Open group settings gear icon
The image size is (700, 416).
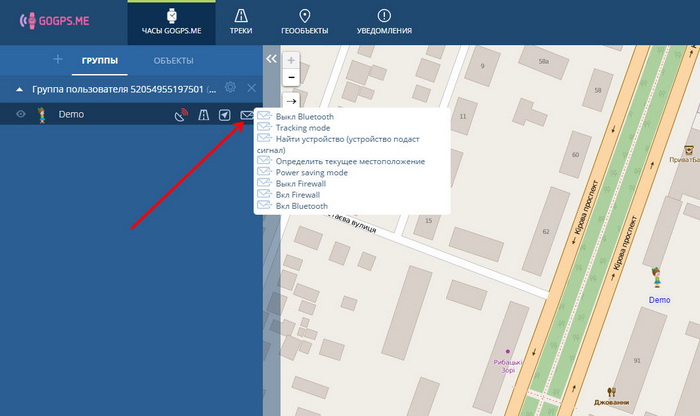pos(231,88)
